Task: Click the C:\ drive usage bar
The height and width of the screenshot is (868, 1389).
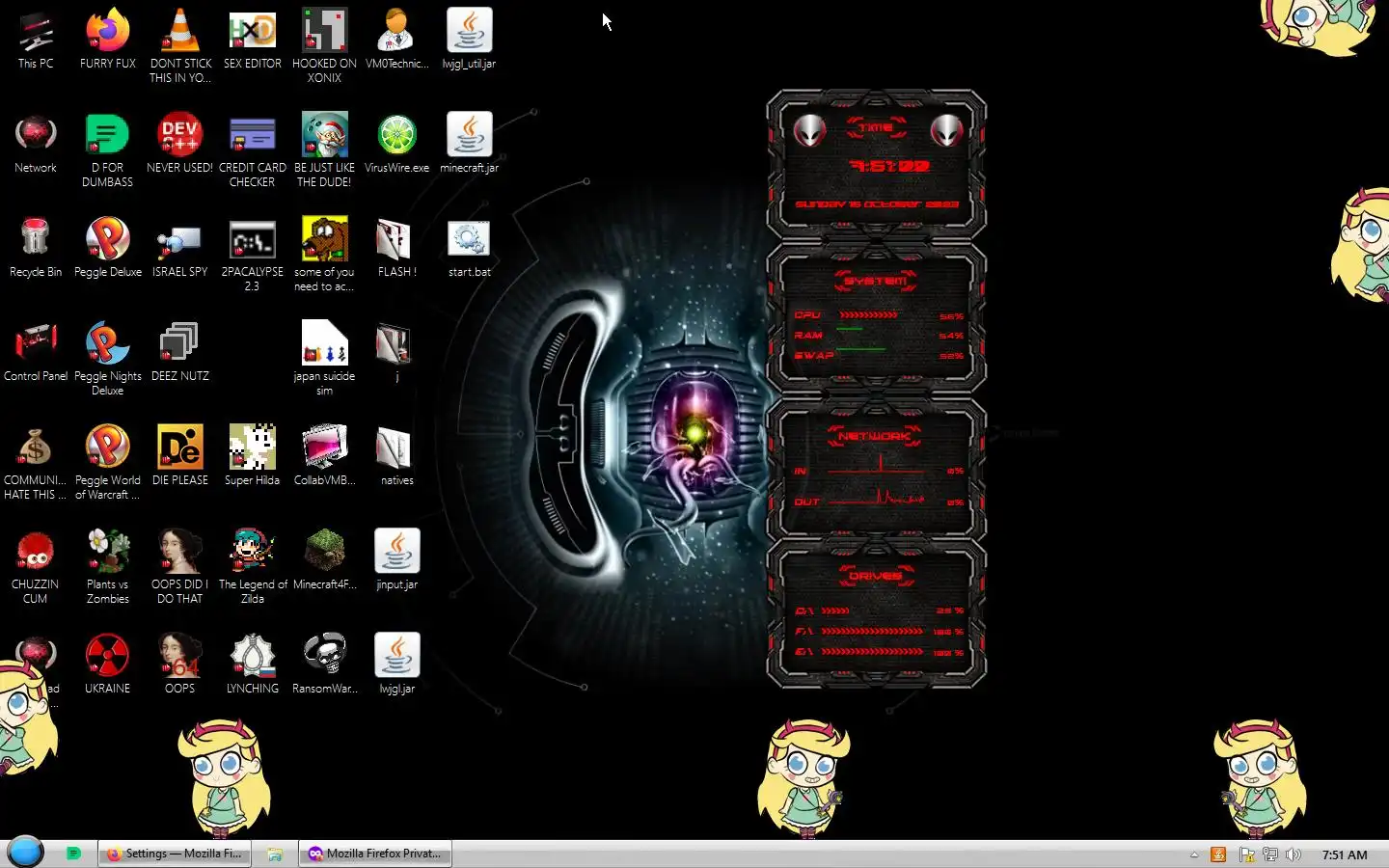Action: [x=835, y=610]
